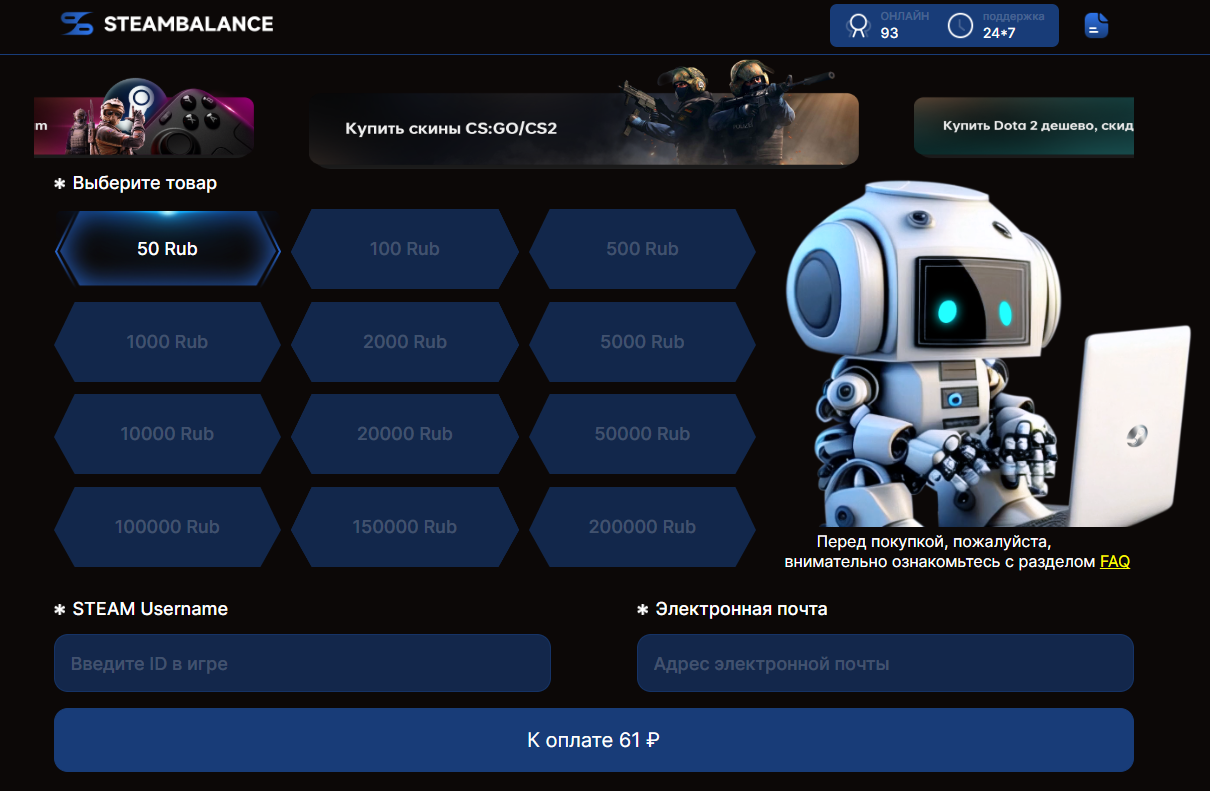
Task: Choose the 150000 Rub amount
Action: point(405,527)
